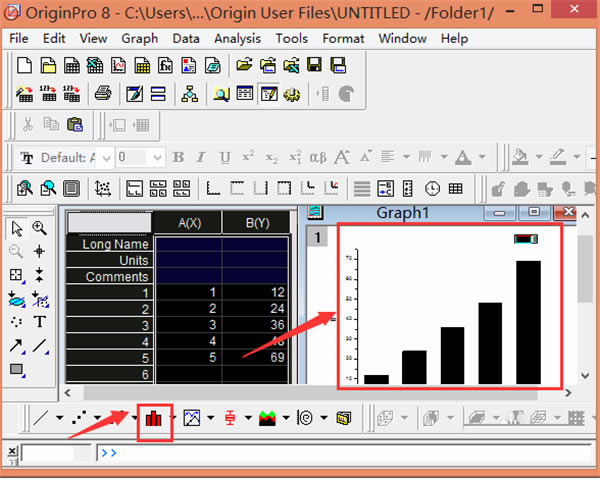
Task: Click the Paste clipboard icon
Action: 75,125
